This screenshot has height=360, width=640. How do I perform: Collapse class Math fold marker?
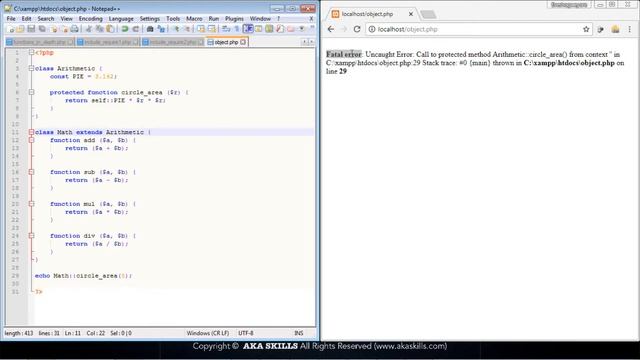[x=31, y=132]
